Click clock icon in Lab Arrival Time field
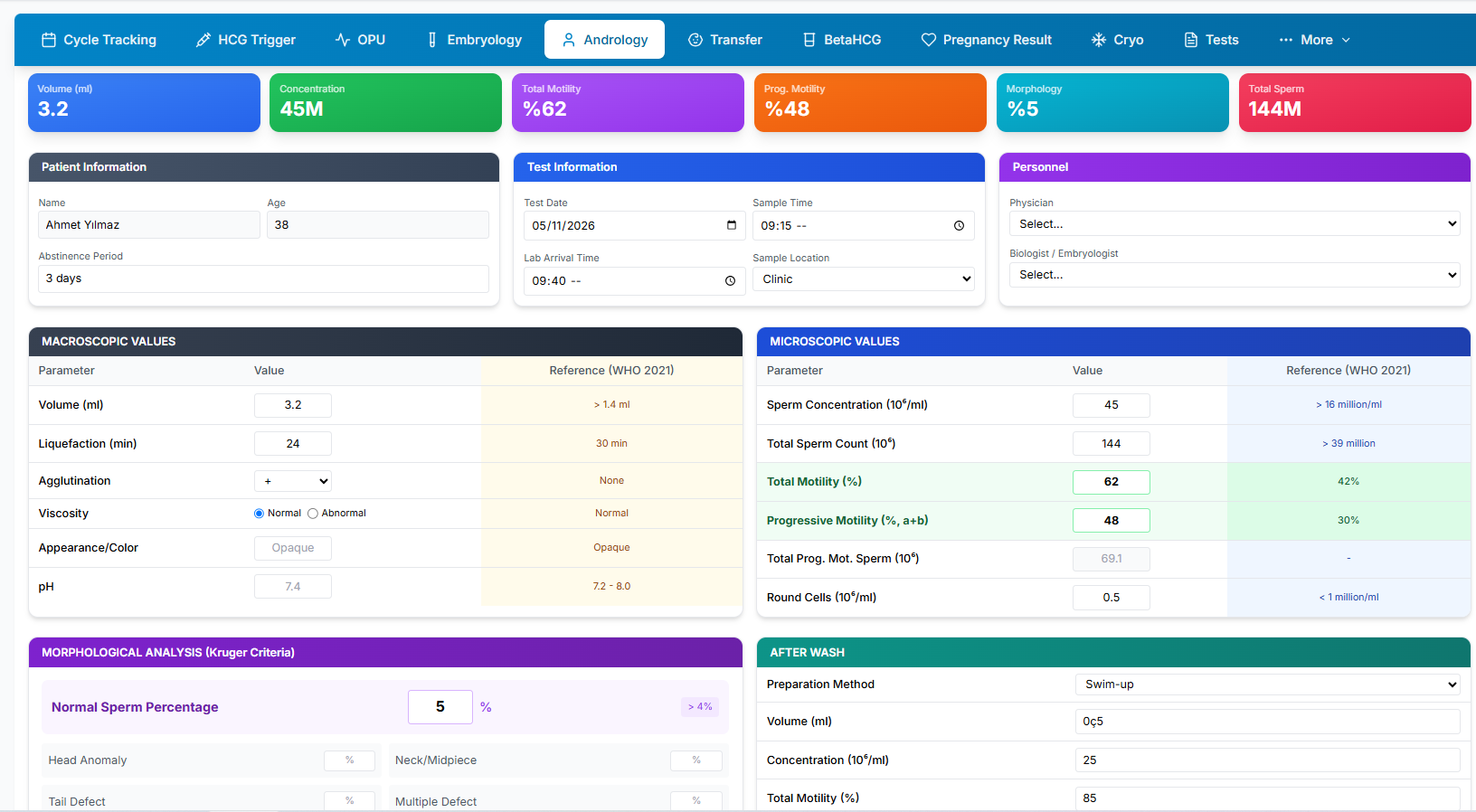1476x812 pixels. click(x=730, y=281)
